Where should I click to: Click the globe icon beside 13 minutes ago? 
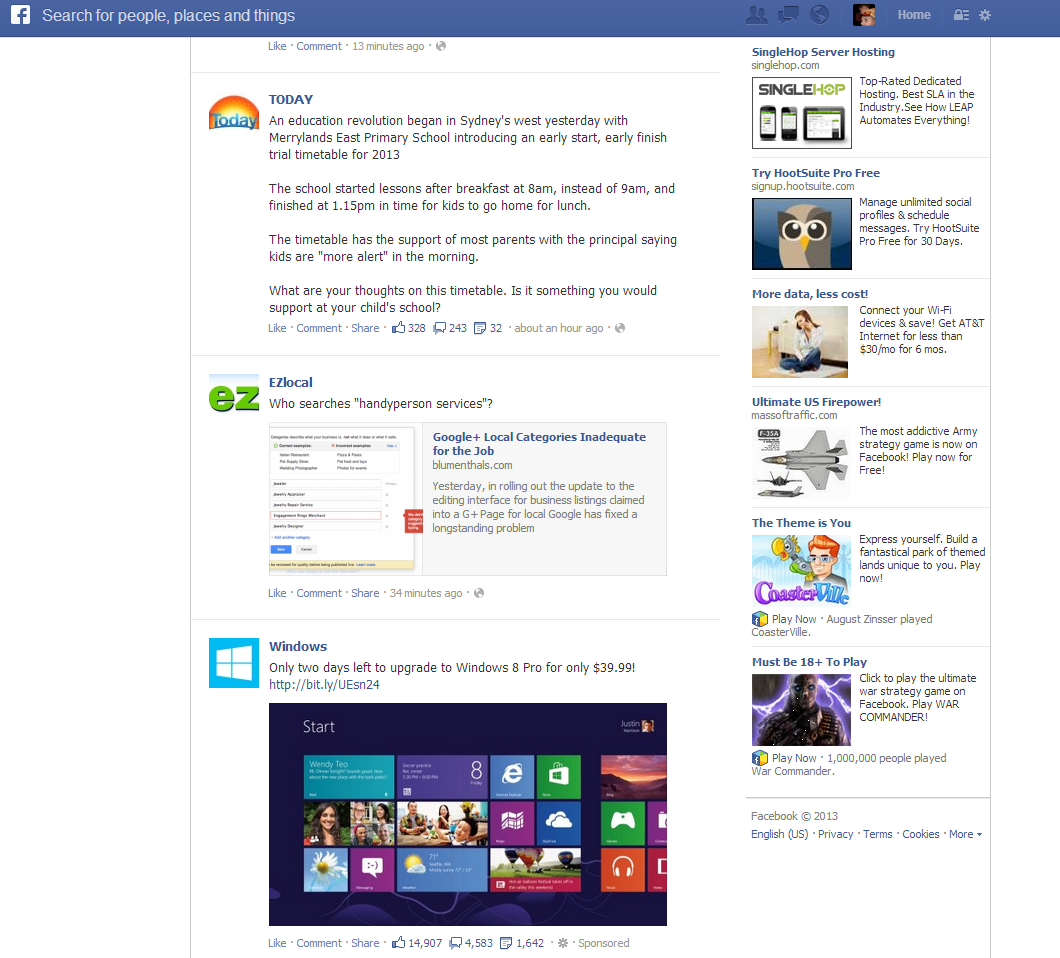[x=441, y=46]
